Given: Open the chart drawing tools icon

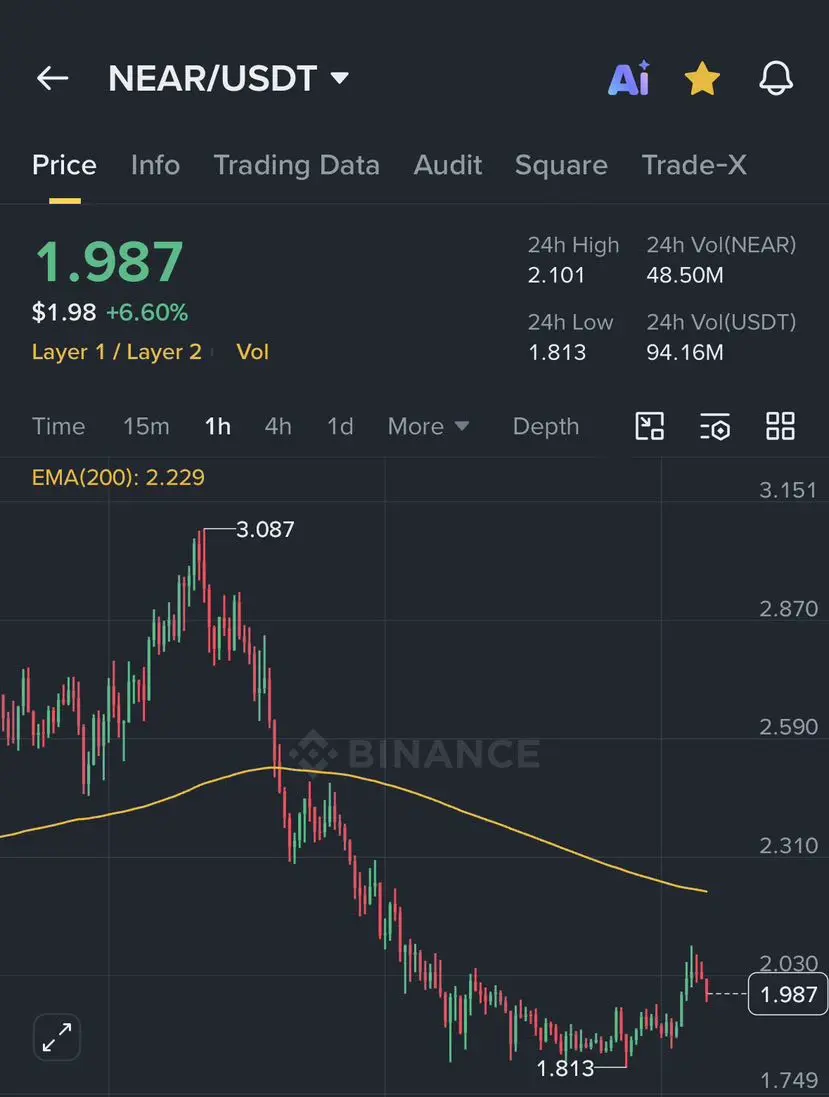Looking at the screenshot, I should pyautogui.click(x=649, y=426).
